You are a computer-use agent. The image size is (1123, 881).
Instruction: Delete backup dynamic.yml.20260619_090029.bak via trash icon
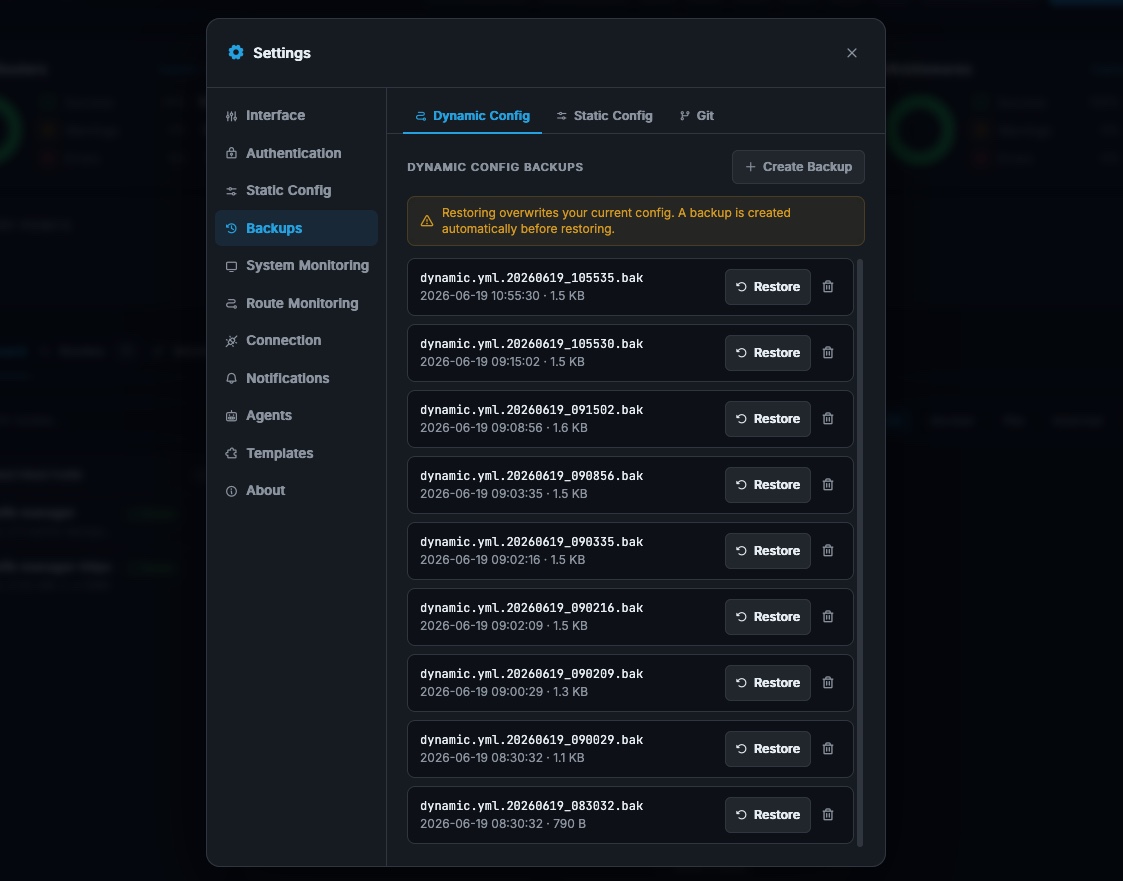tap(827, 748)
